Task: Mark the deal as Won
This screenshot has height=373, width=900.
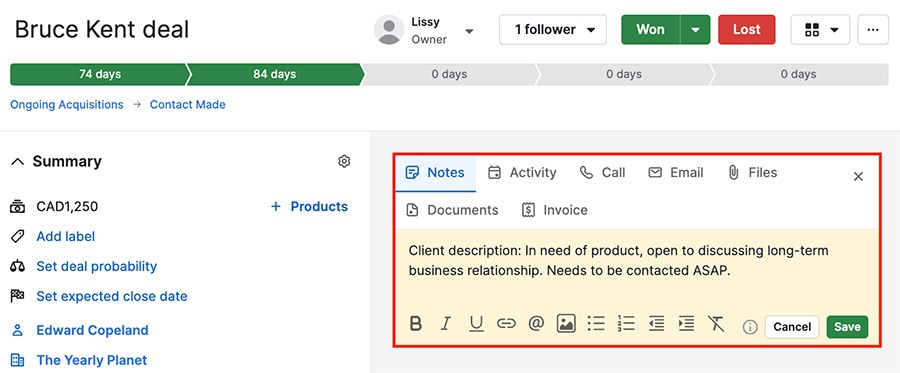Action: [x=650, y=30]
